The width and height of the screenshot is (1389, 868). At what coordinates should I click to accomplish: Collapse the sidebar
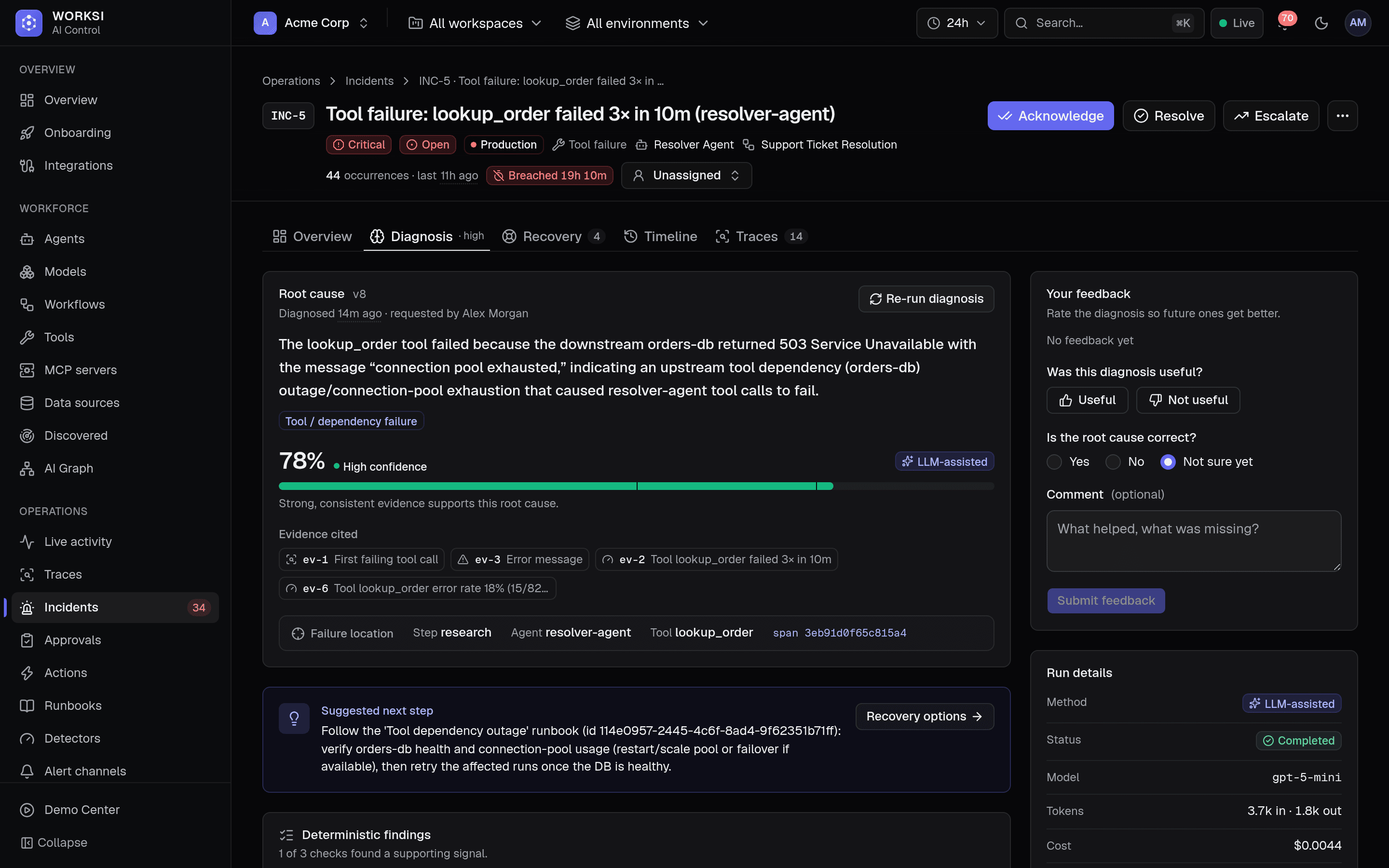pos(54,843)
